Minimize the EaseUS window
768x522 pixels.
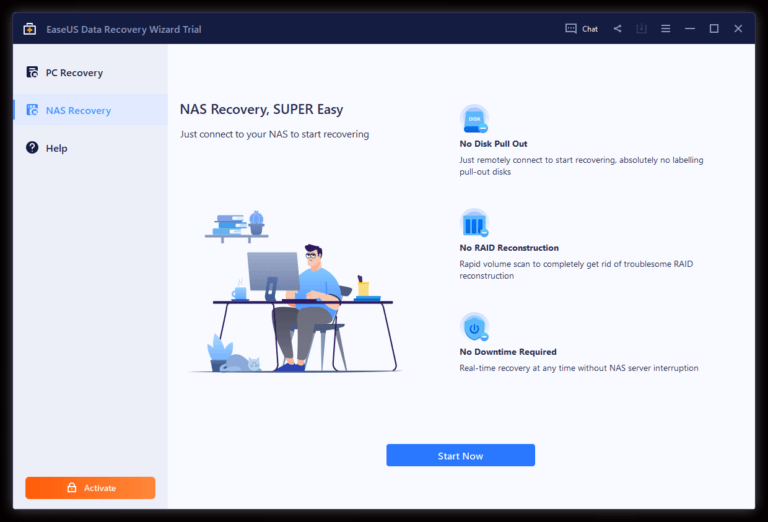[690, 29]
